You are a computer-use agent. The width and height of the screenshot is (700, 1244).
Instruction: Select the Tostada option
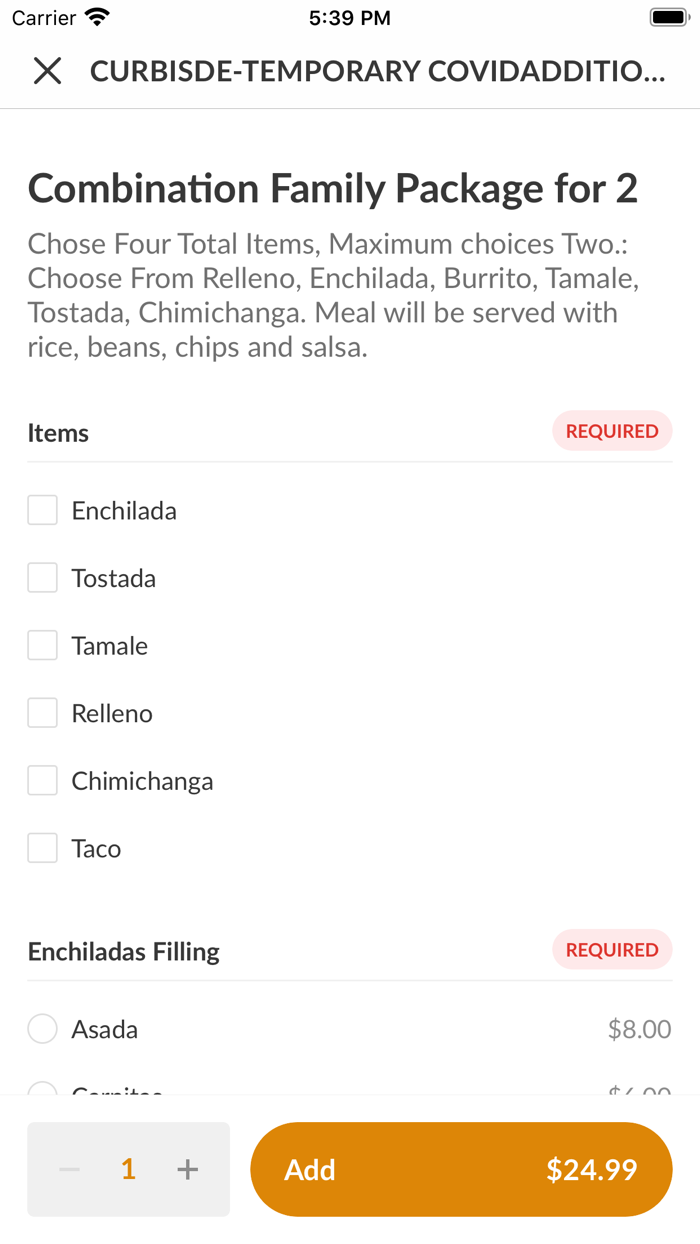coord(42,577)
